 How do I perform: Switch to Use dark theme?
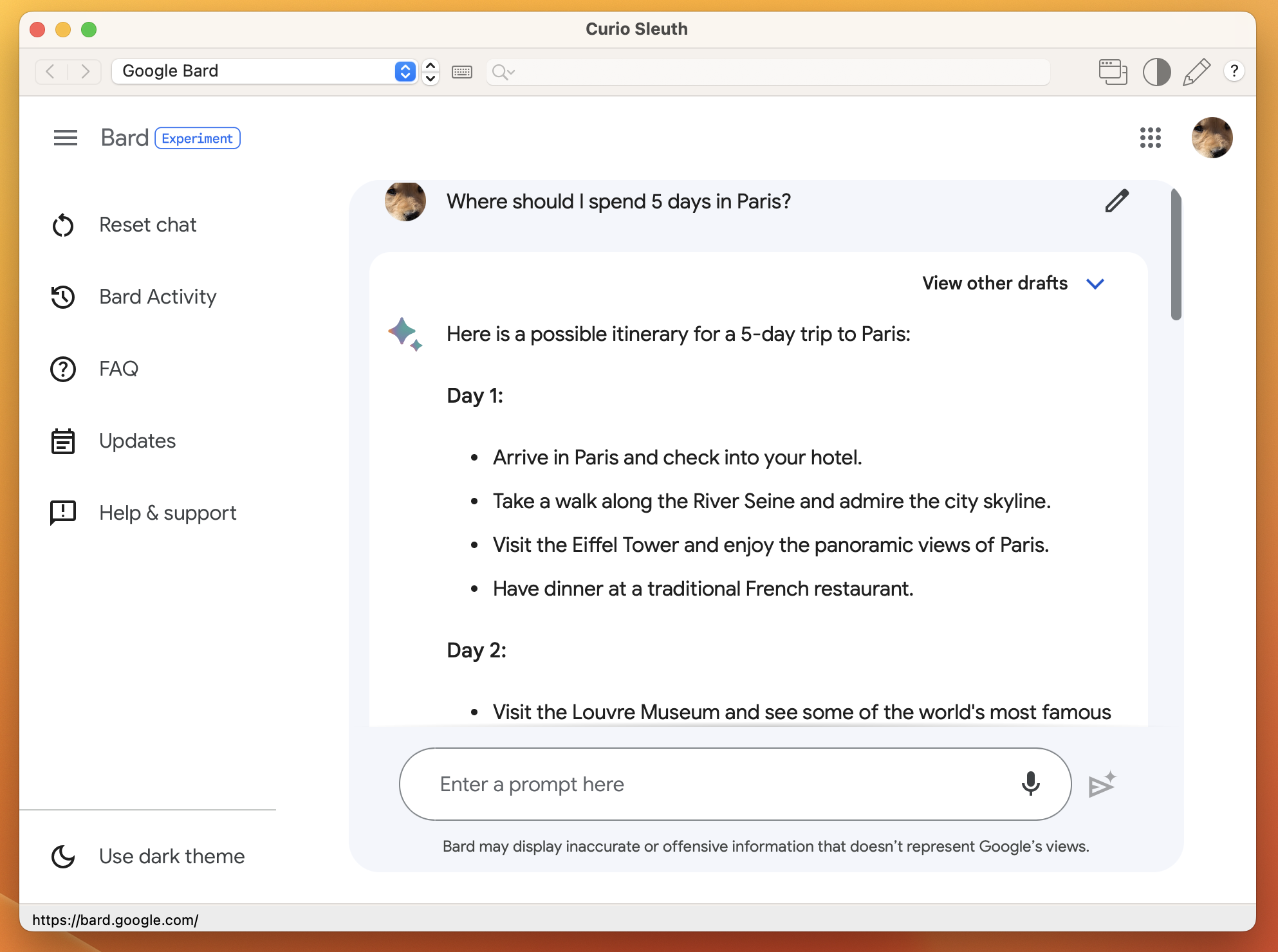(172, 857)
